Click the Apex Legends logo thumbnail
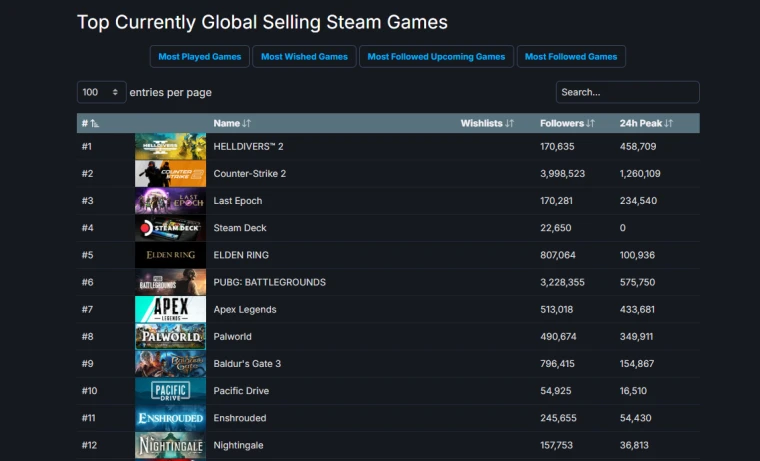This screenshot has height=461, width=760. 170,309
